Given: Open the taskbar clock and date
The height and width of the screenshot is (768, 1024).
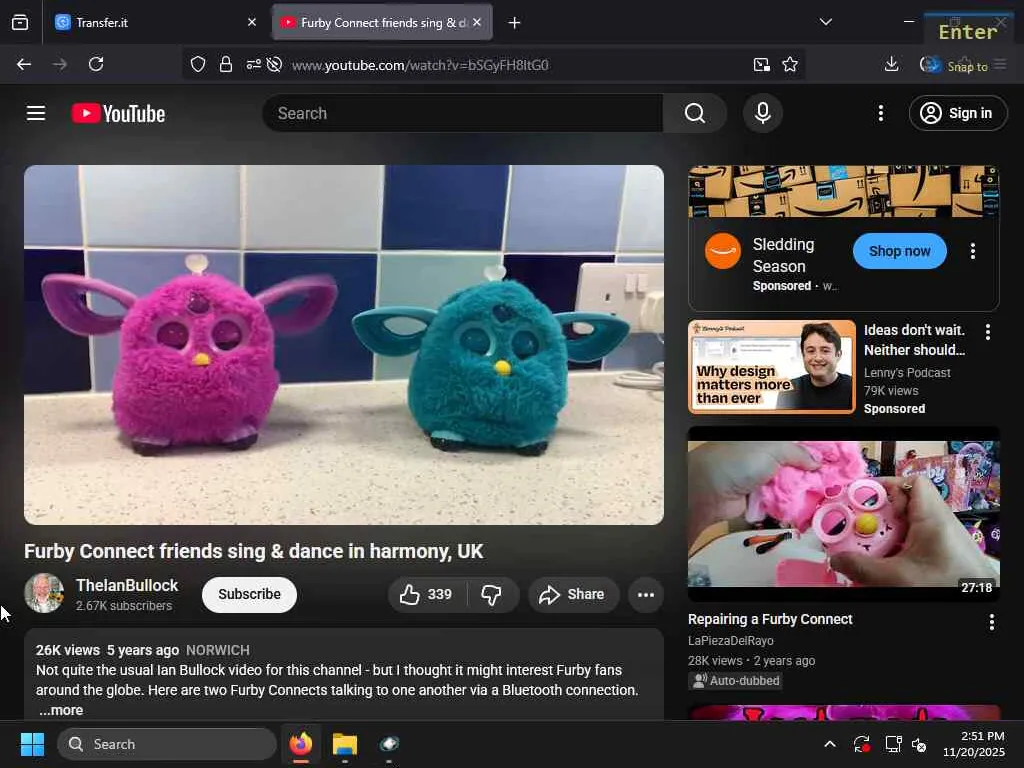Looking at the screenshot, I should tap(974, 744).
